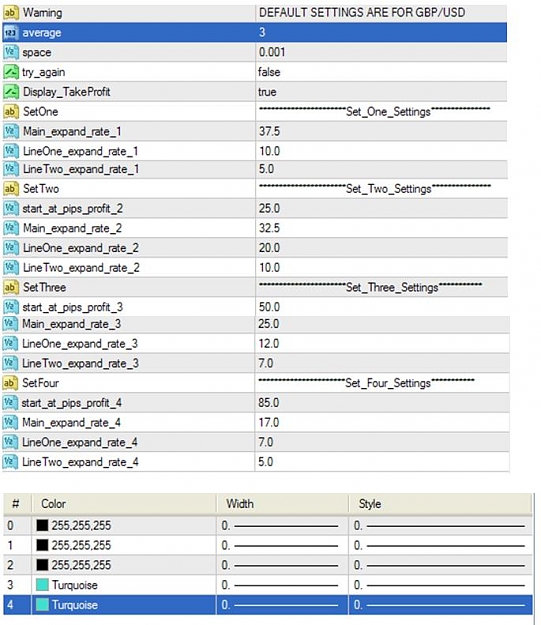The image size is (541, 625).
Task: Edit the start_at_pips_profit_3 value 50.0
Action: point(381,307)
